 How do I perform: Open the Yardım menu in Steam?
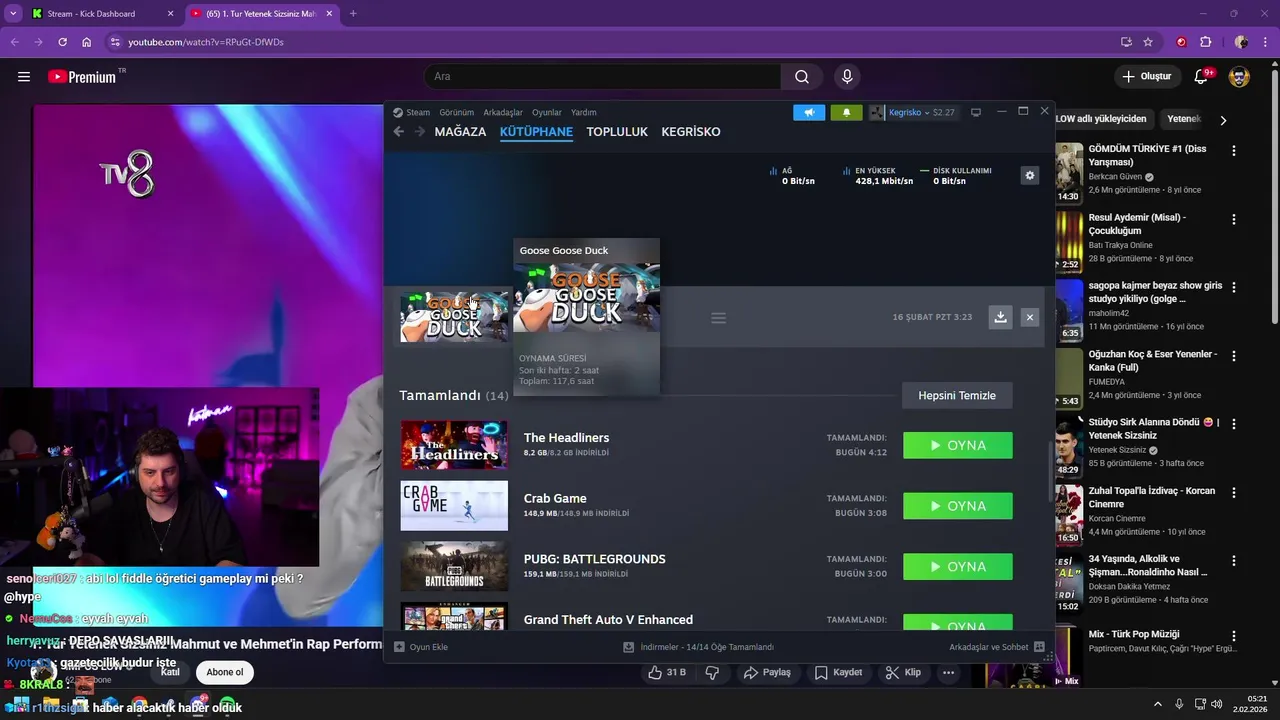tap(583, 112)
